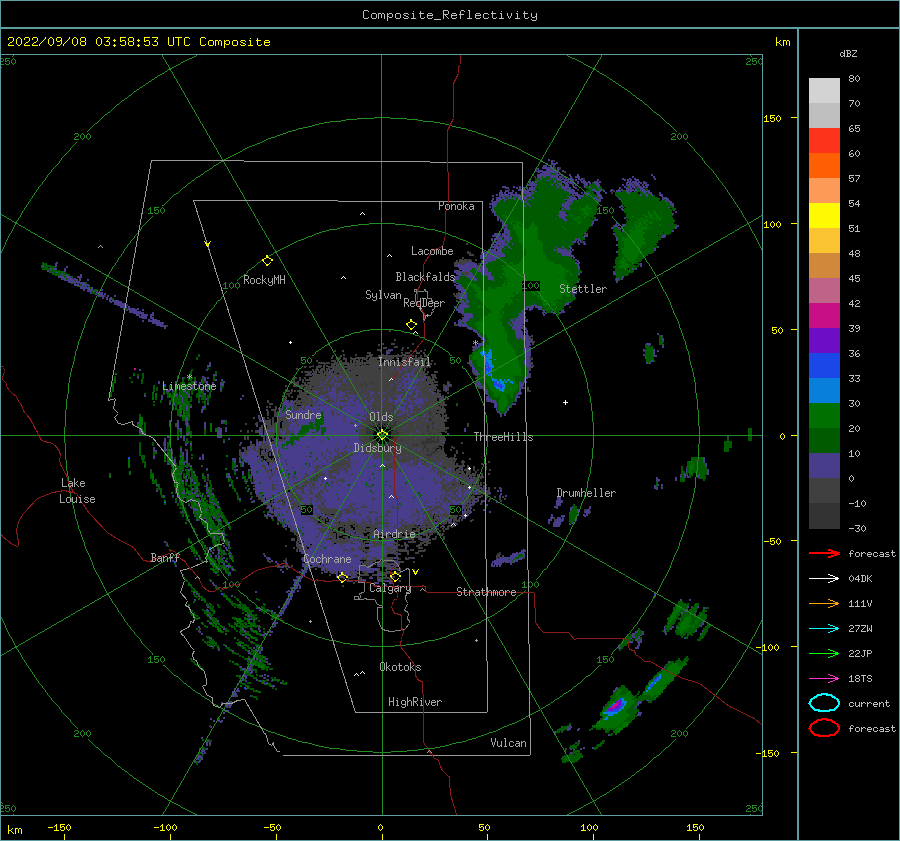Click the Innisfail city label
Viewport: 900px width, 841px height.
coord(404,362)
